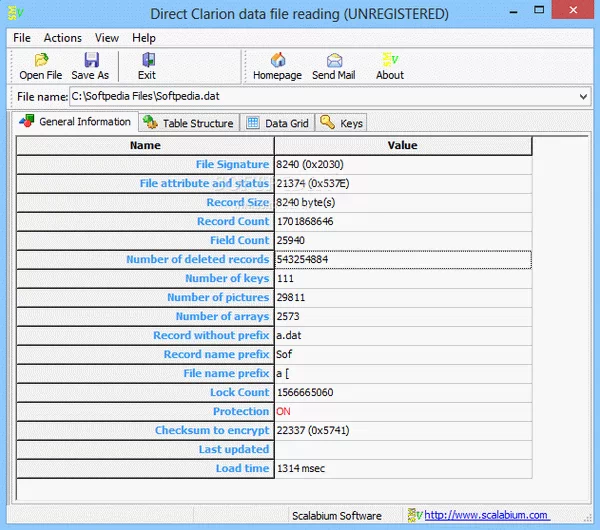
Task: Open the About toolbar icon
Action: coord(390,59)
